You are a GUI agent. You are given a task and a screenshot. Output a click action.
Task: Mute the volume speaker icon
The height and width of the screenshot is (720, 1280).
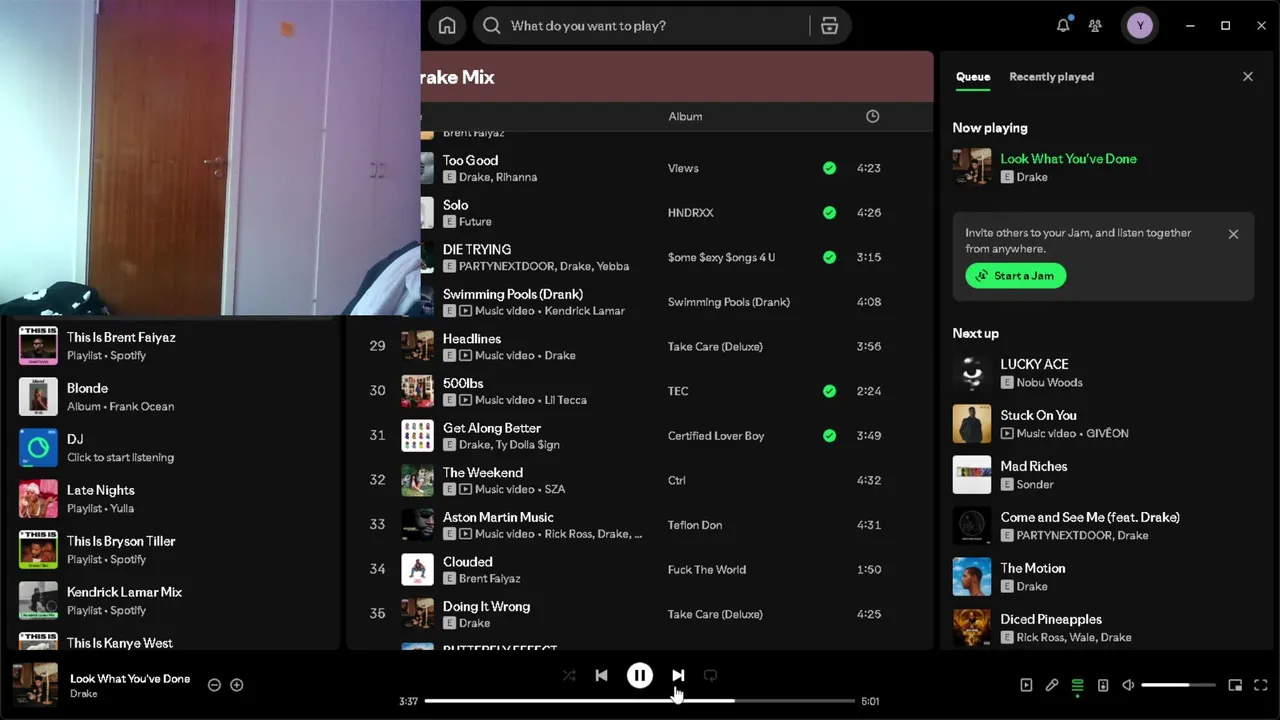pyautogui.click(x=1128, y=685)
